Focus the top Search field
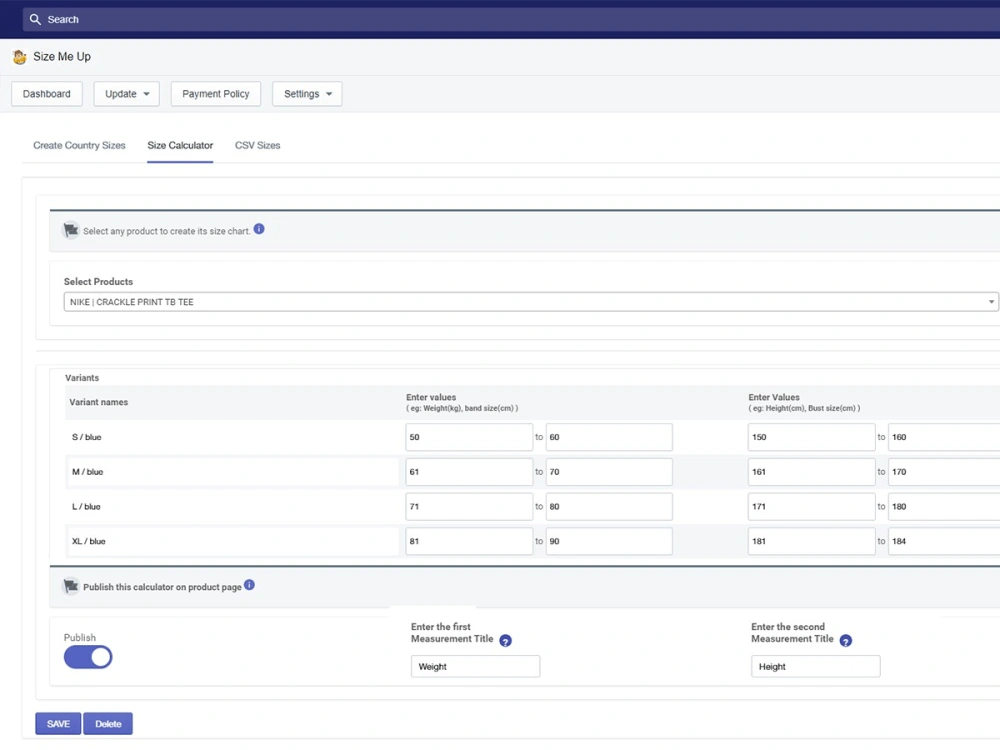Image resolution: width=1000 pixels, height=750 pixels. pyautogui.click(x=510, y=20)
